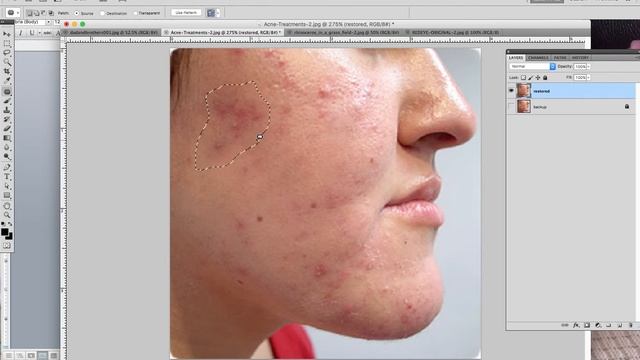Select the Brush tool
The width and height of the screenshot is (640, 360).
coord(7,101)
